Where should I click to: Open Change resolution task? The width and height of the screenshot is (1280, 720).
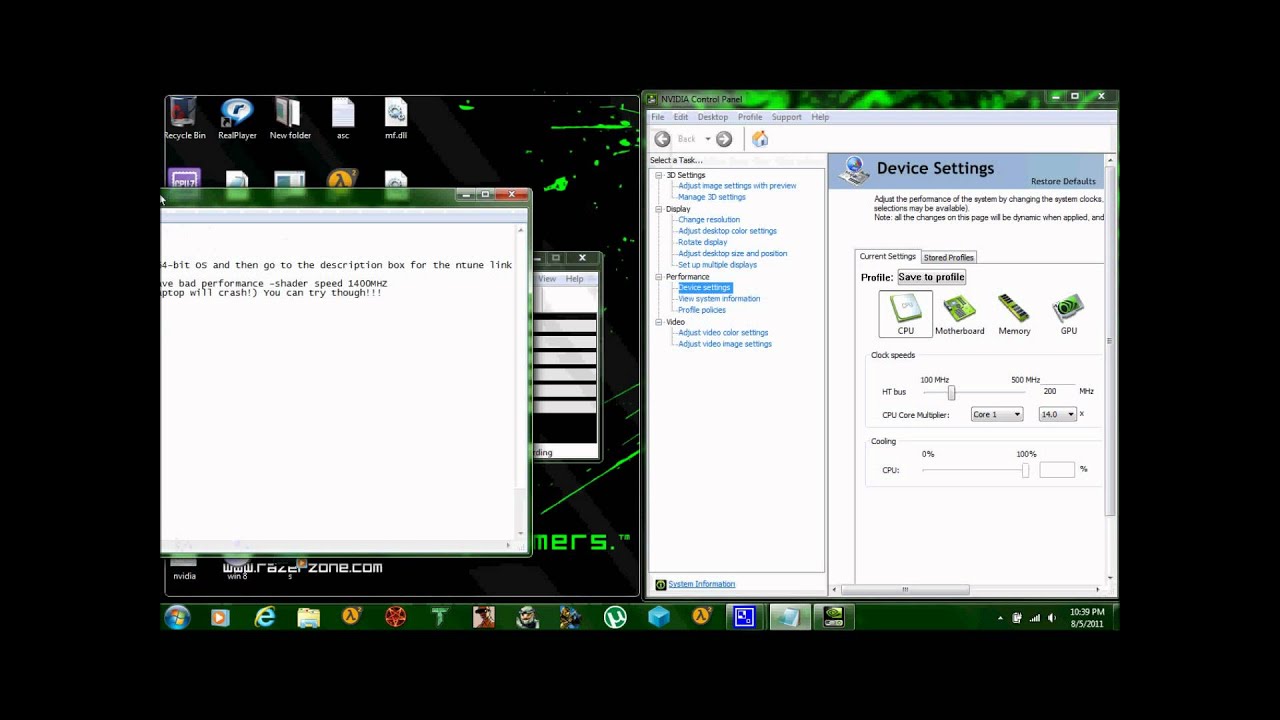pyautogui.click(x=709, y=220)
